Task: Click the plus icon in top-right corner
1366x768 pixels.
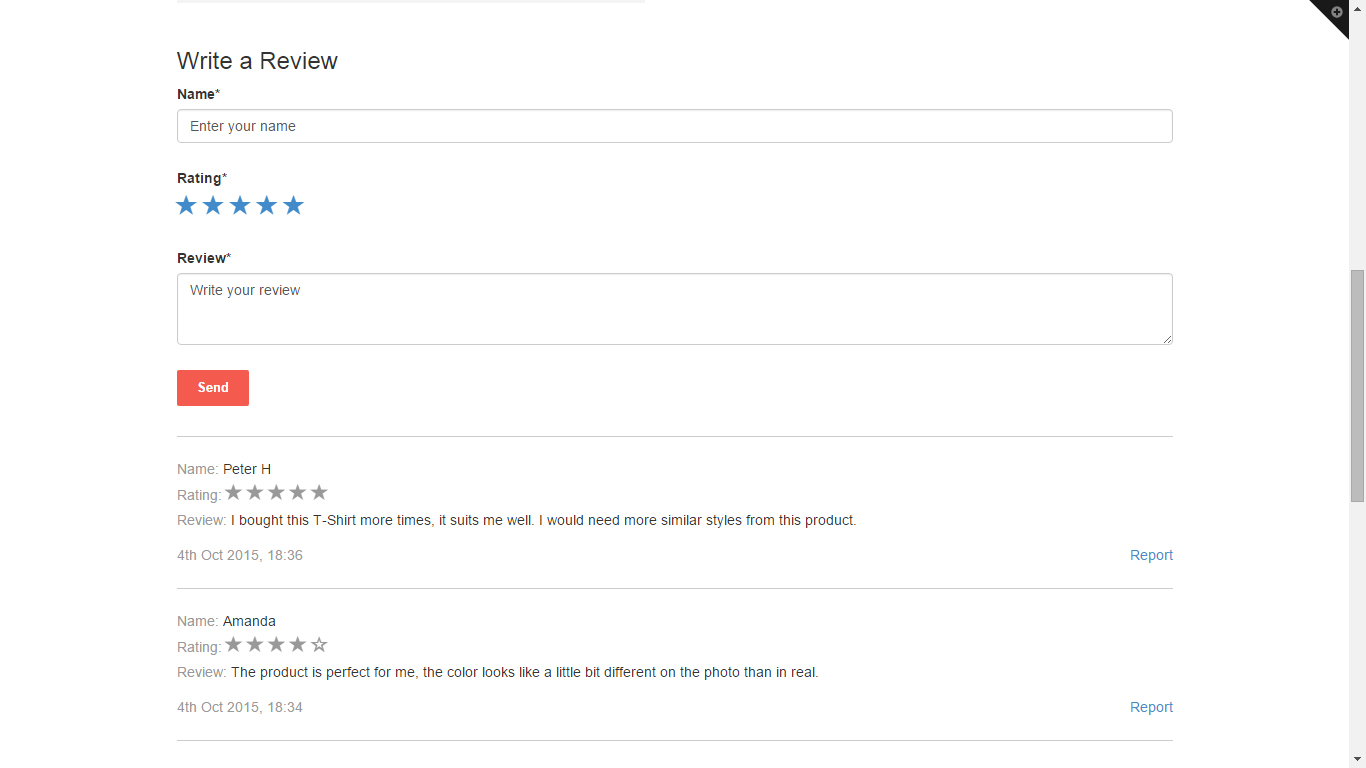Action: pyautogui.click(x=1337, y=12)
